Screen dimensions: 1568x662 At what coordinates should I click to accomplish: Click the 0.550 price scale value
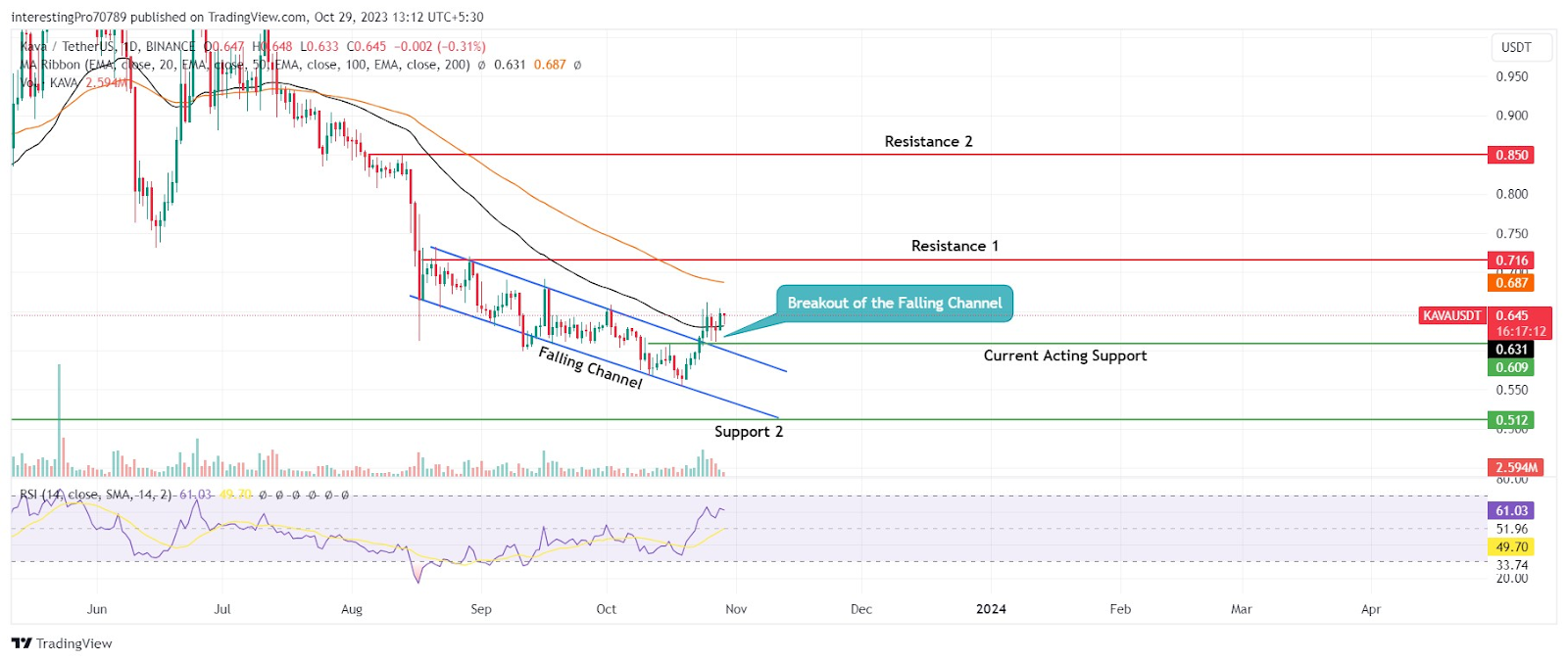pos(1512,390)
